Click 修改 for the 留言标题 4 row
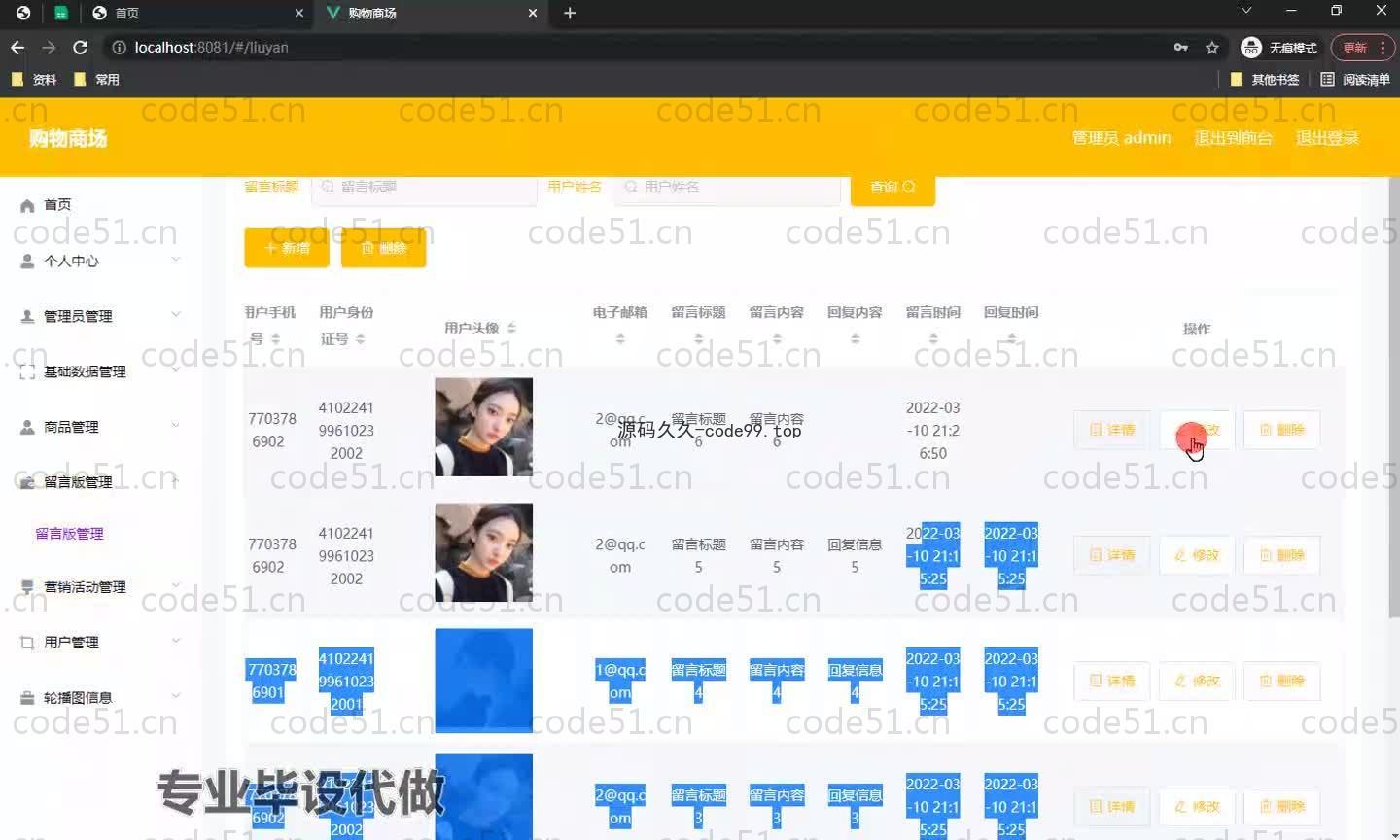This screenshot has height=840, width=1400. pos(1197,681)
